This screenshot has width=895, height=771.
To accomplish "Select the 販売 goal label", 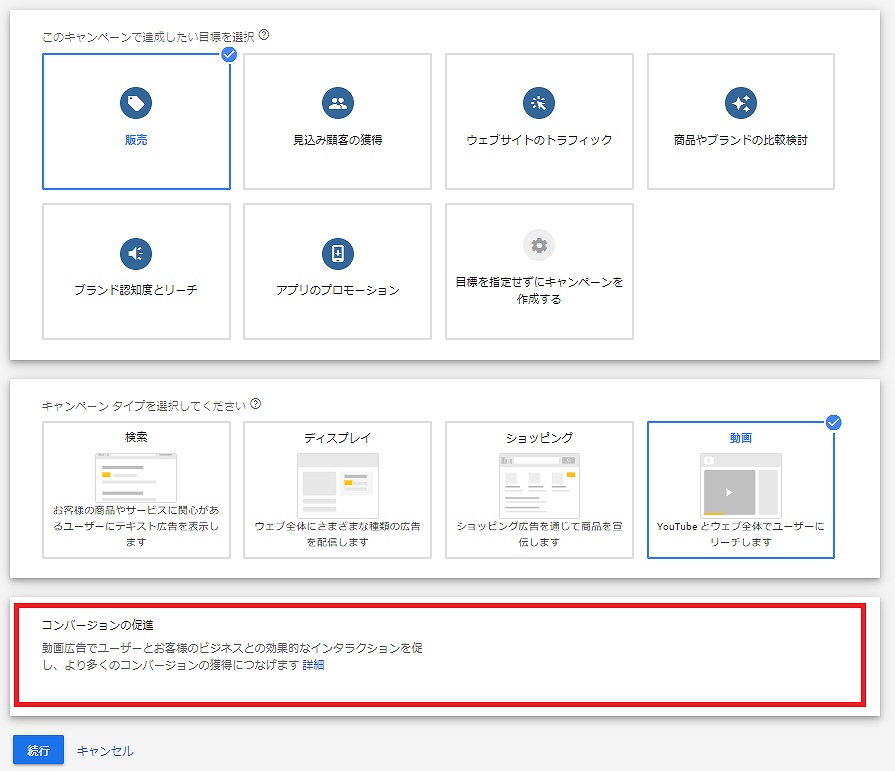I will point(136,140).
